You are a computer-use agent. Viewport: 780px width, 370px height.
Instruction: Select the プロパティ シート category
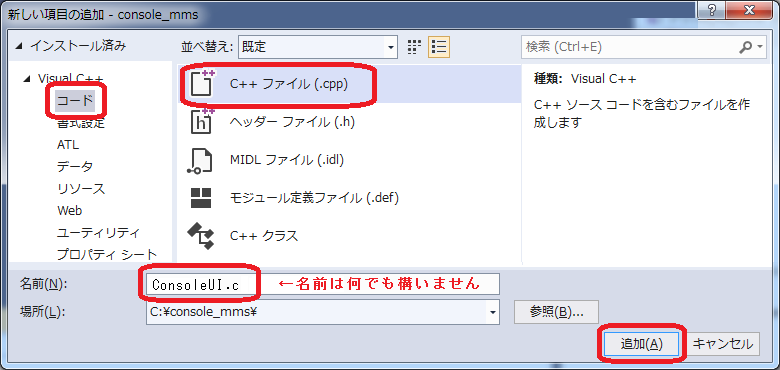[106, 255]
